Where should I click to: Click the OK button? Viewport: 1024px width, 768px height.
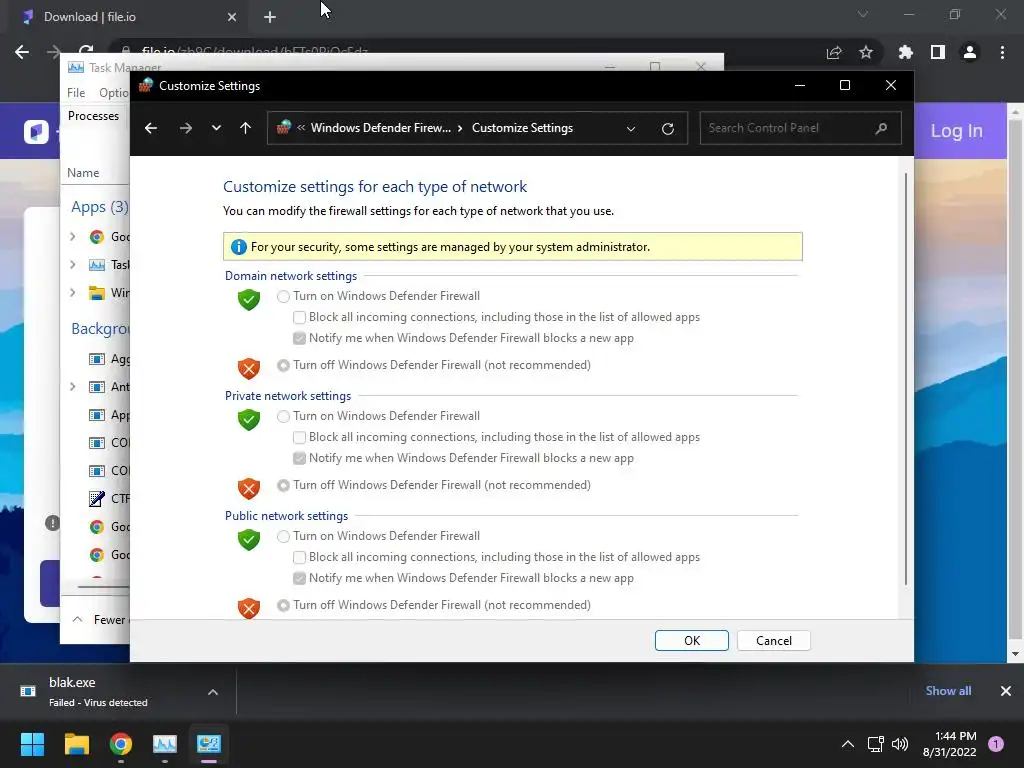(692, 641)
